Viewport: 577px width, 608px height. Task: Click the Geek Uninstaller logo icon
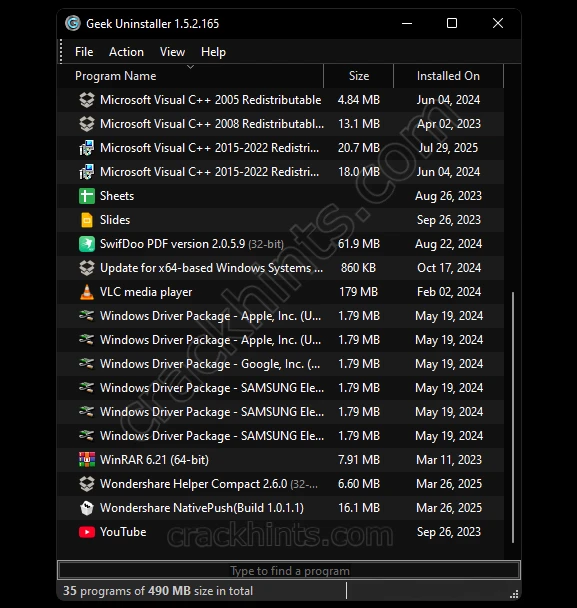[73, 23]
